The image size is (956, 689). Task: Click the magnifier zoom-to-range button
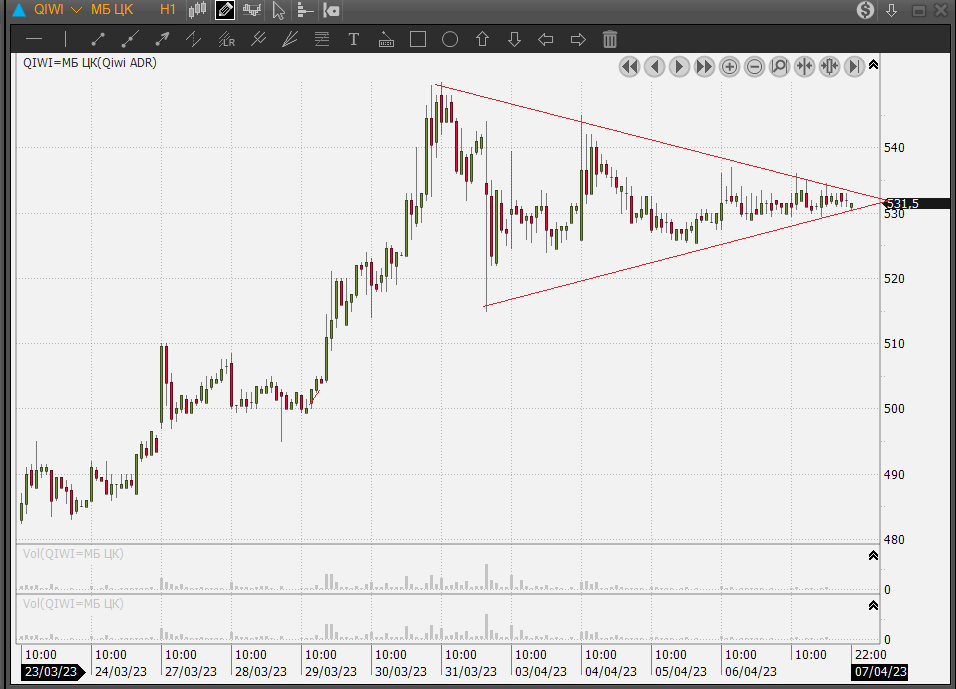pyautogui.click(x=779, y=66)
